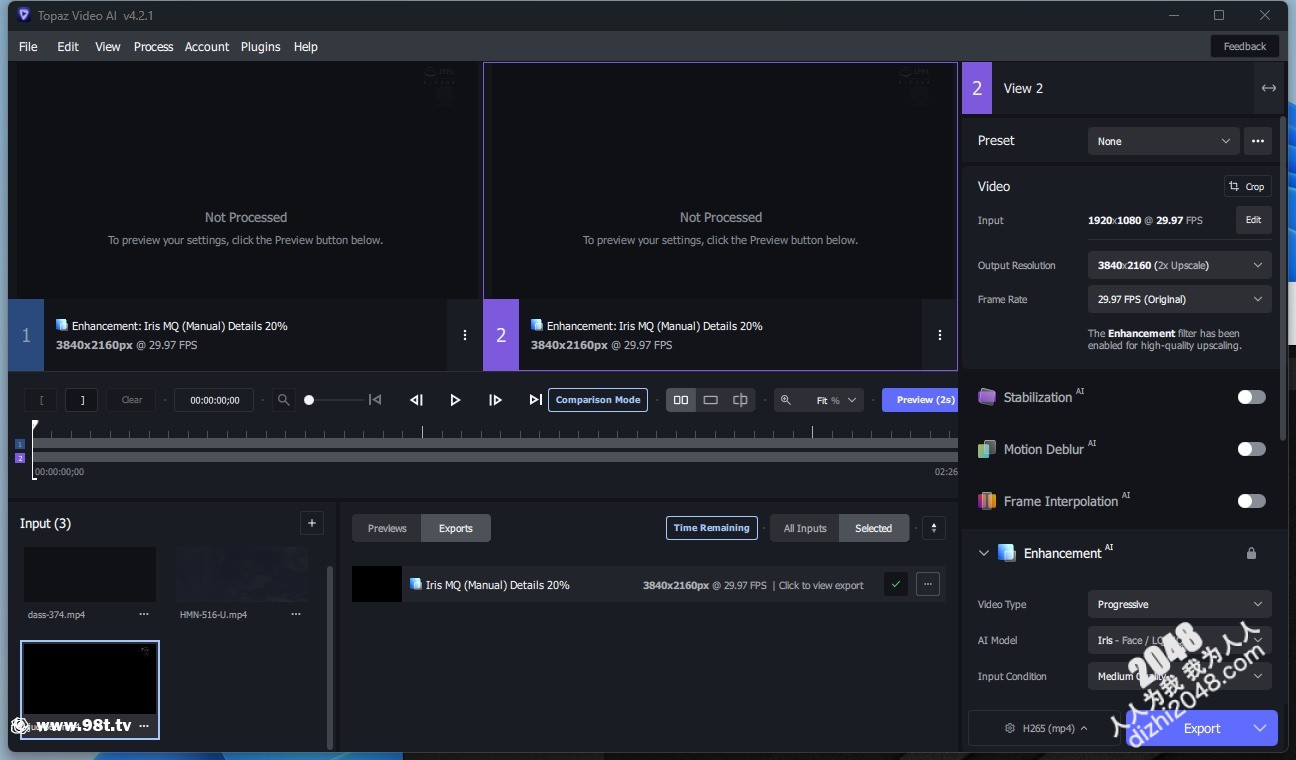Select split view layout icon
The width and height of the screenshot is (1296, 760).
click(740, 400)
